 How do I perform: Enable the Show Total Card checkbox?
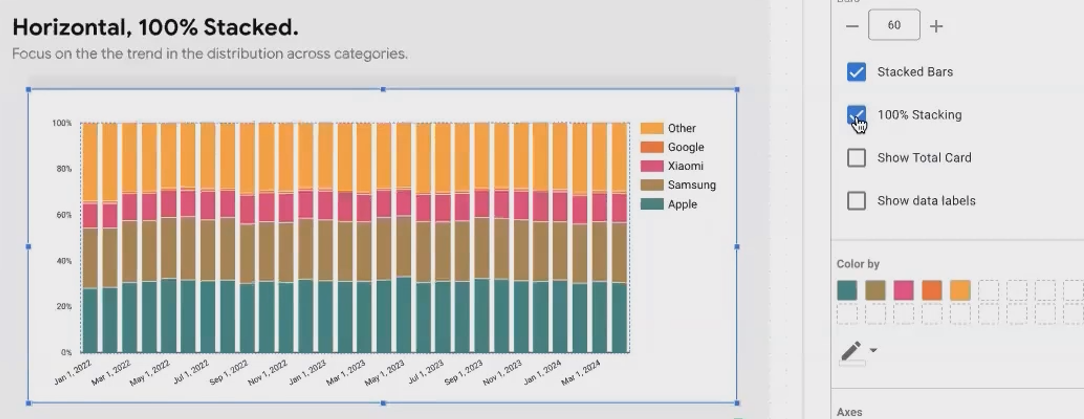point(857,158)
